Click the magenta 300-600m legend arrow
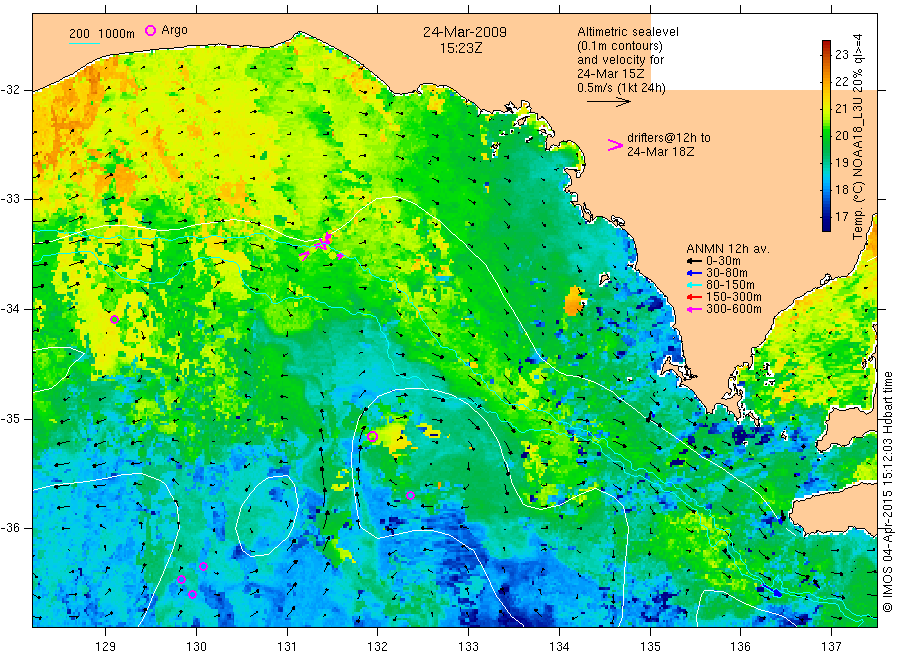900x660 pixels. click(x=695, y=309)
